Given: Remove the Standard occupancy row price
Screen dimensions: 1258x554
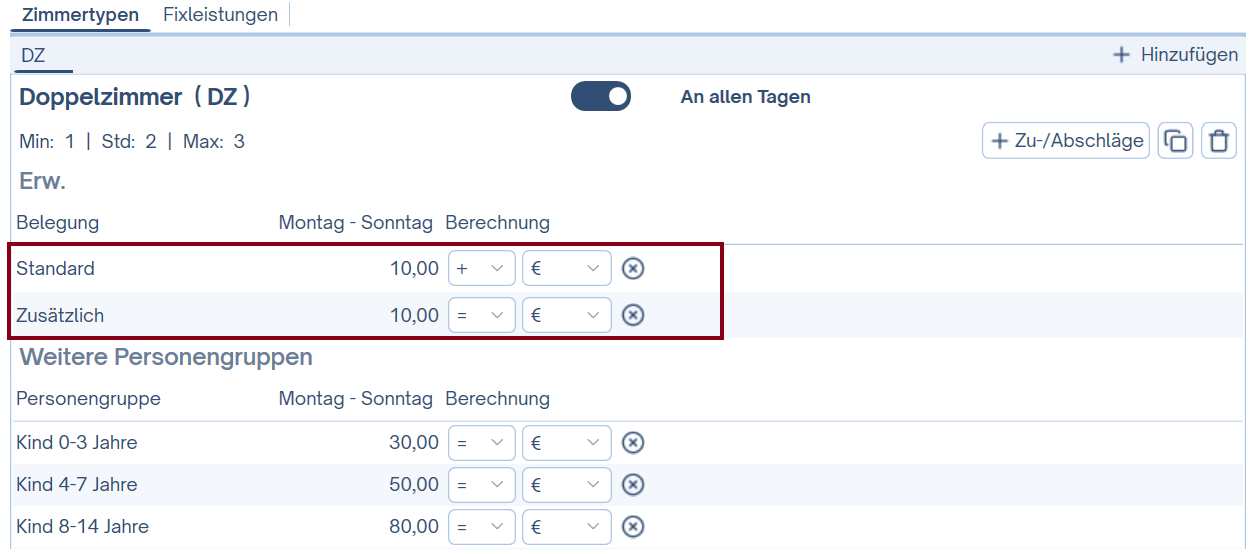Looking at the screenshot, I should click(632, 268).
